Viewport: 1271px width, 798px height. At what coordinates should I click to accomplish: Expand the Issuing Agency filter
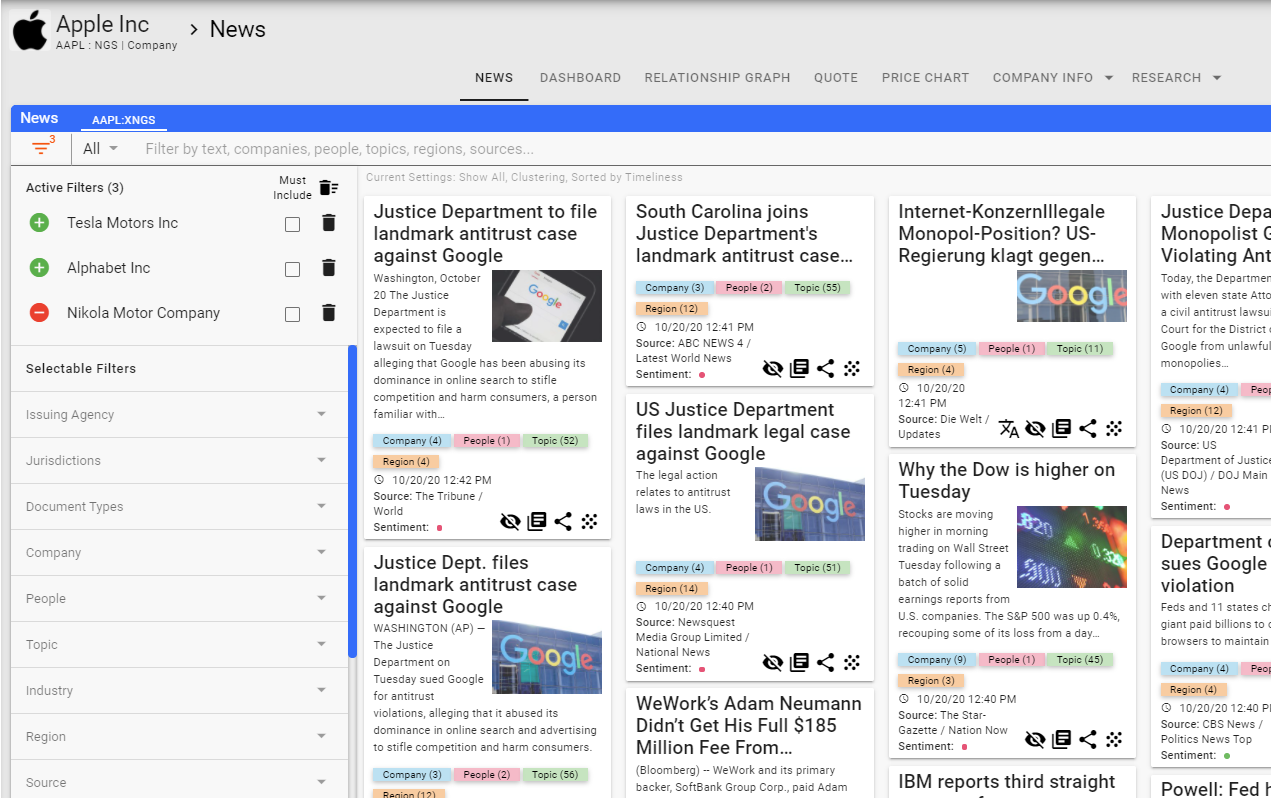coord(179,414)
